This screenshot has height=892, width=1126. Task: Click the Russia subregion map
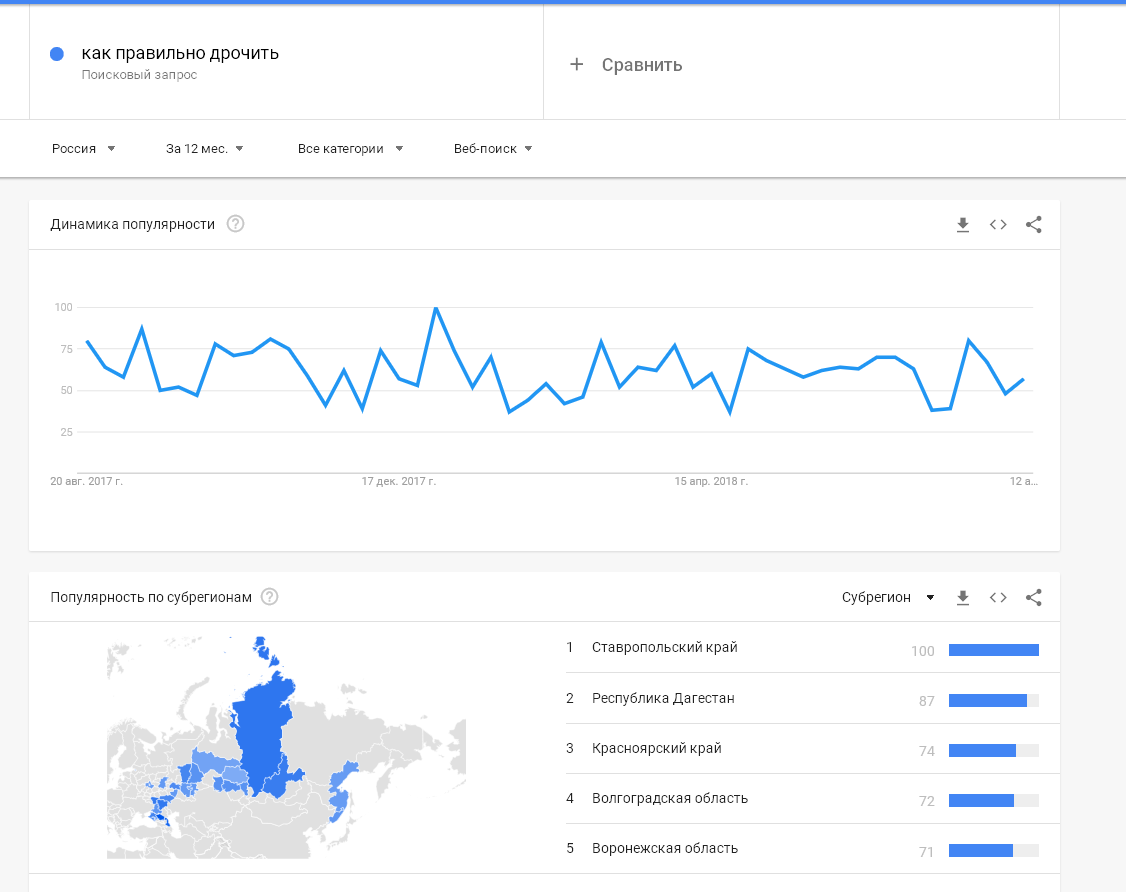(x=286, y=747)
